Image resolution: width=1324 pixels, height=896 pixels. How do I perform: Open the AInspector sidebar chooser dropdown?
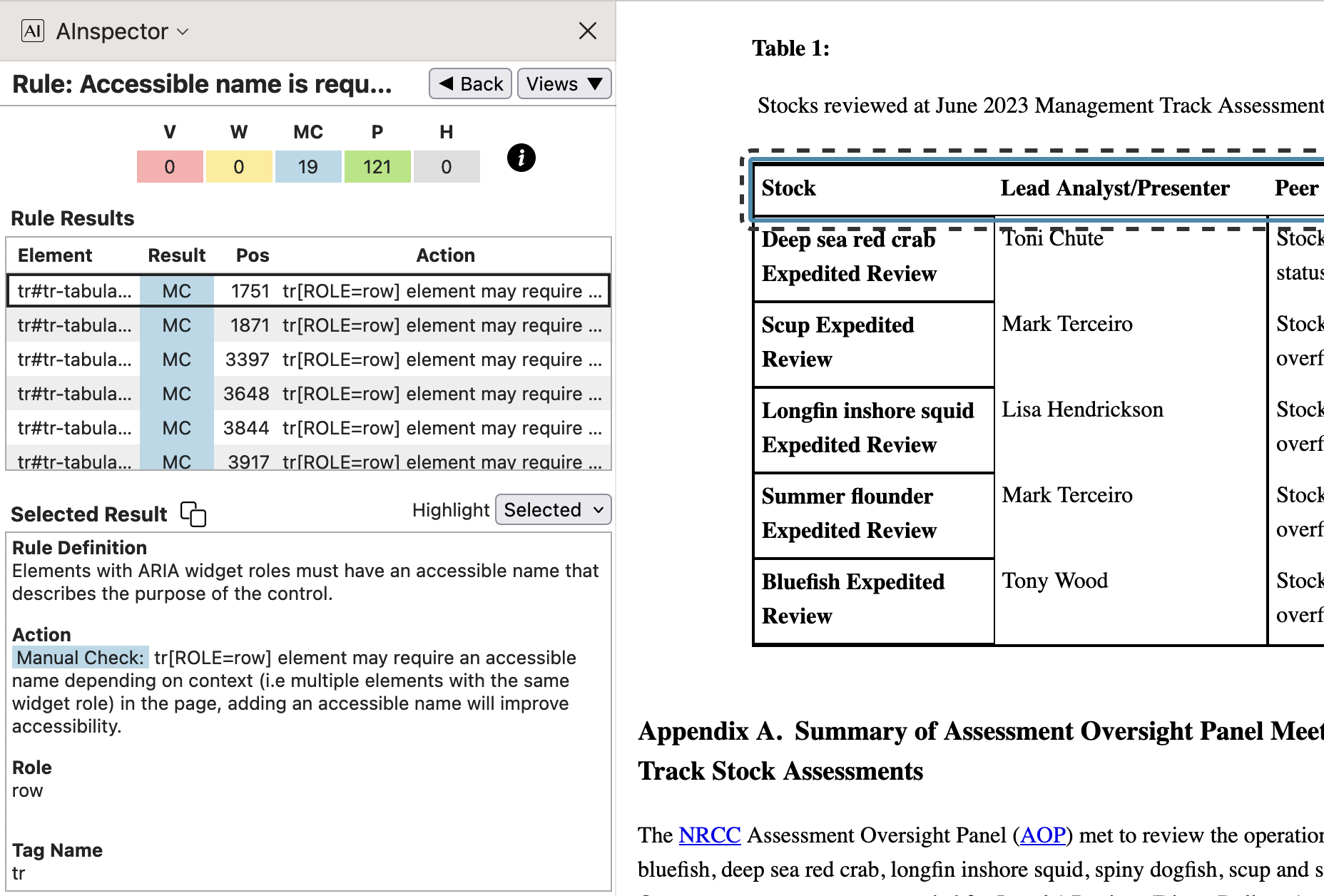point(122,31)
